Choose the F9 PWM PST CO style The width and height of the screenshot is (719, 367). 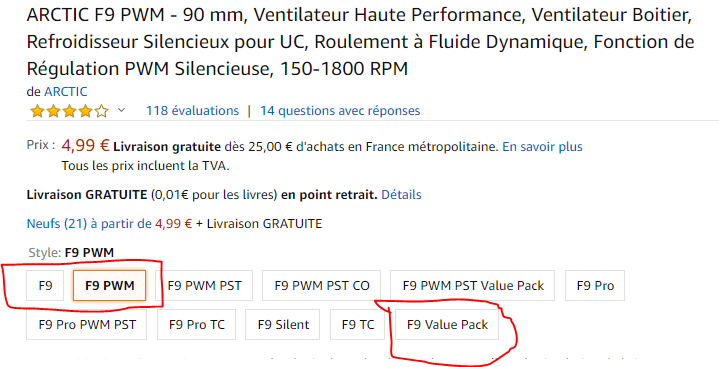pyautogui.click(x=321, y=285)
